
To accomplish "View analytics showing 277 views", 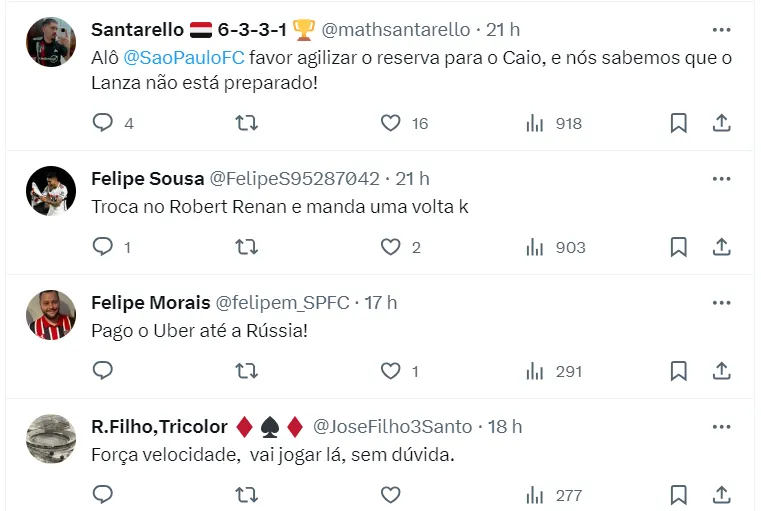I will [x=556, y=494].
